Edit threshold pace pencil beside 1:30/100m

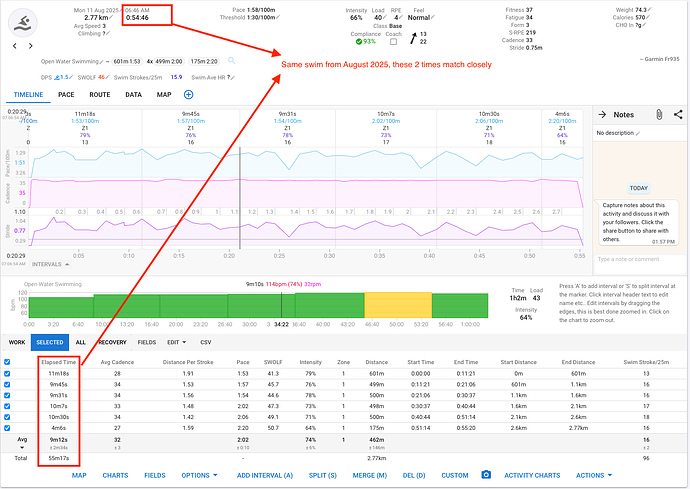click(x=278, y=18)
